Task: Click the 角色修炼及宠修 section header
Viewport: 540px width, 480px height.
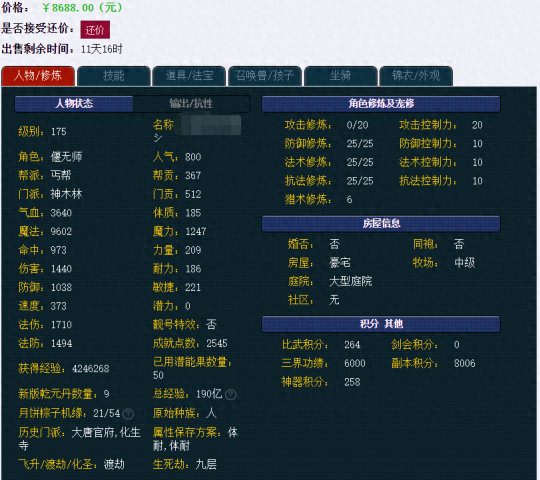Action: (x=381, y=104)
